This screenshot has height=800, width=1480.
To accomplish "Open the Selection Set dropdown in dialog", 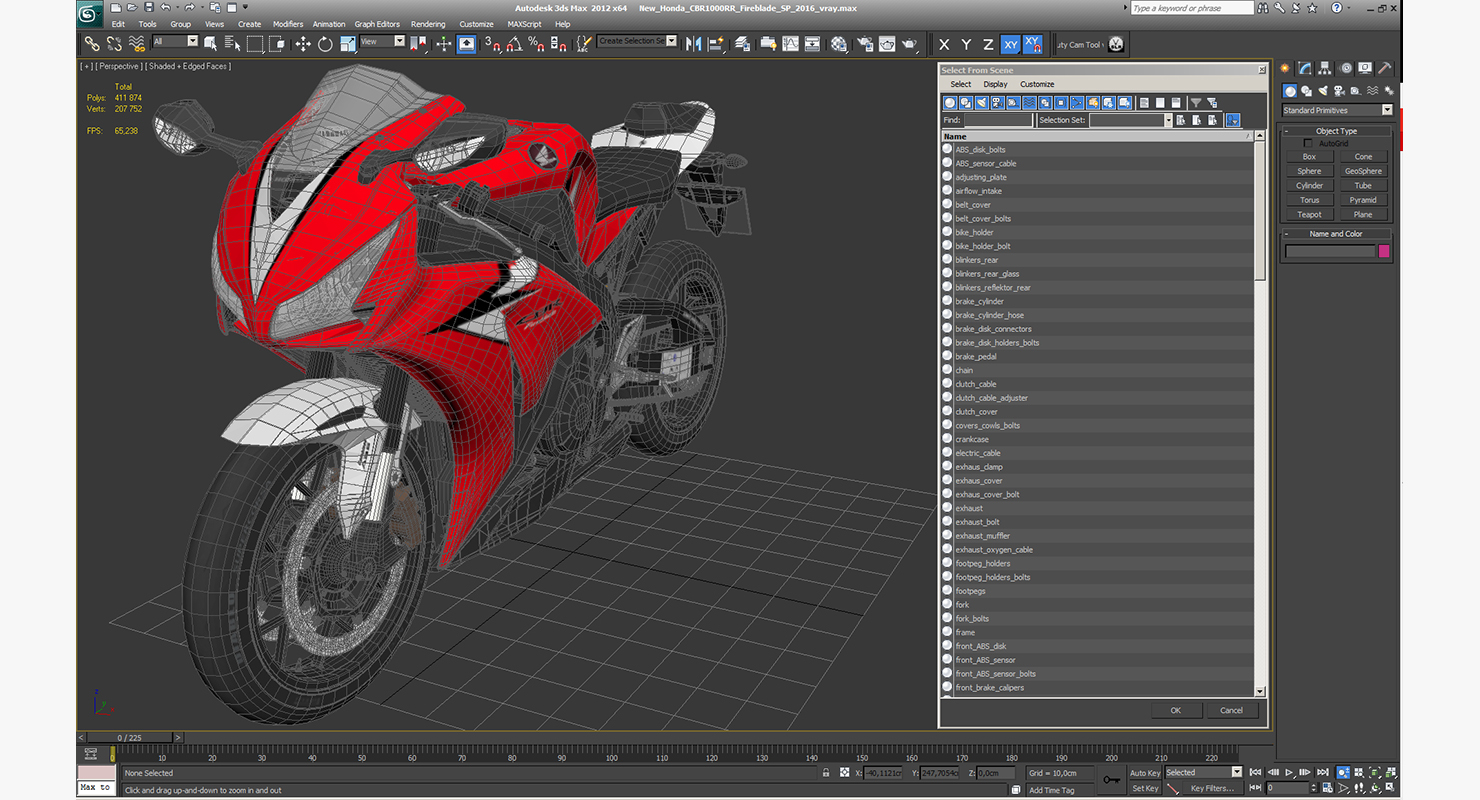I will 1130,120.
